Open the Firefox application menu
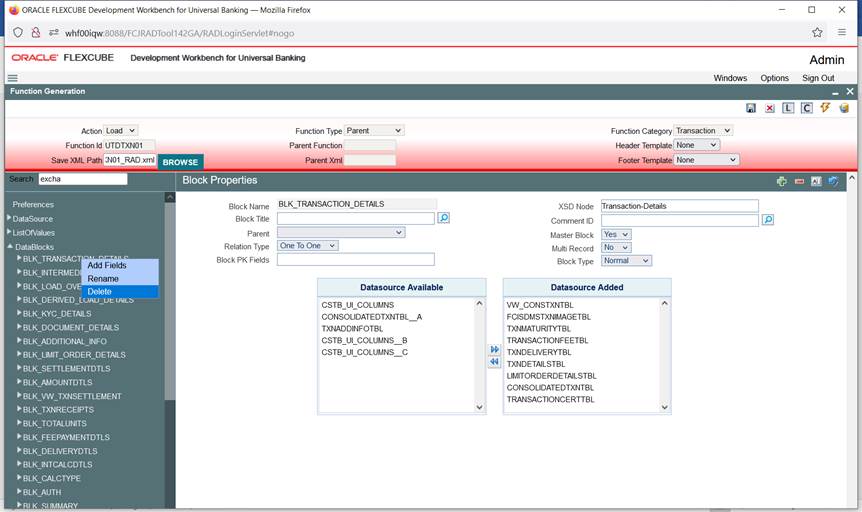Image resolution: width=862 pixels, height=512 pixels. click(x=842, y=32)
